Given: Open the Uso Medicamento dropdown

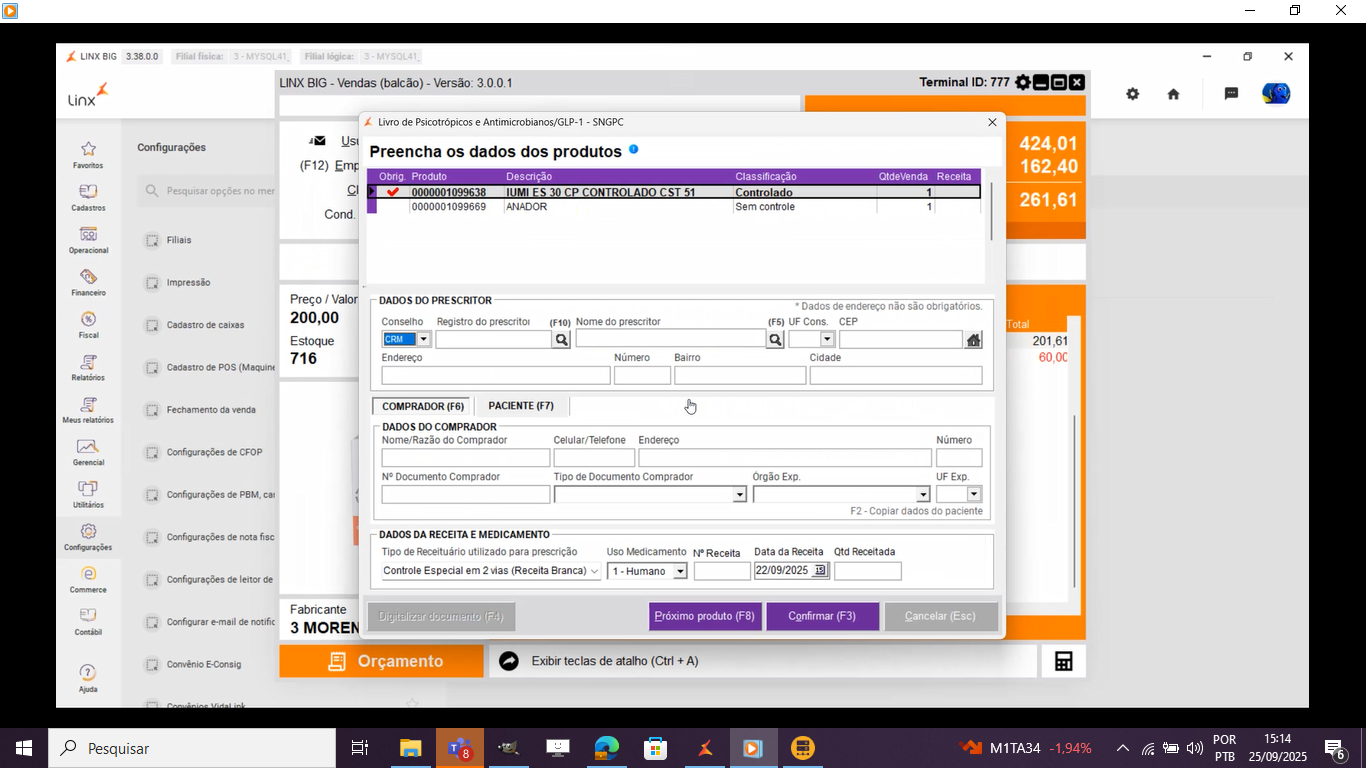Looking at the screenshot, I should (x=680, y=571).
